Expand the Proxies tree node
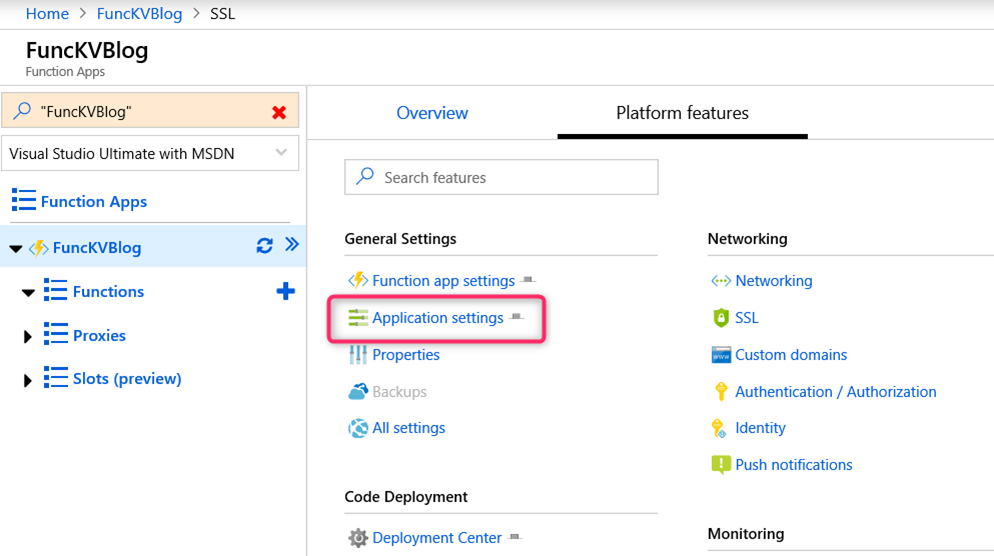The height and width of the screenshot is (556, 994). pyautogui.click(x=27, y=336)
